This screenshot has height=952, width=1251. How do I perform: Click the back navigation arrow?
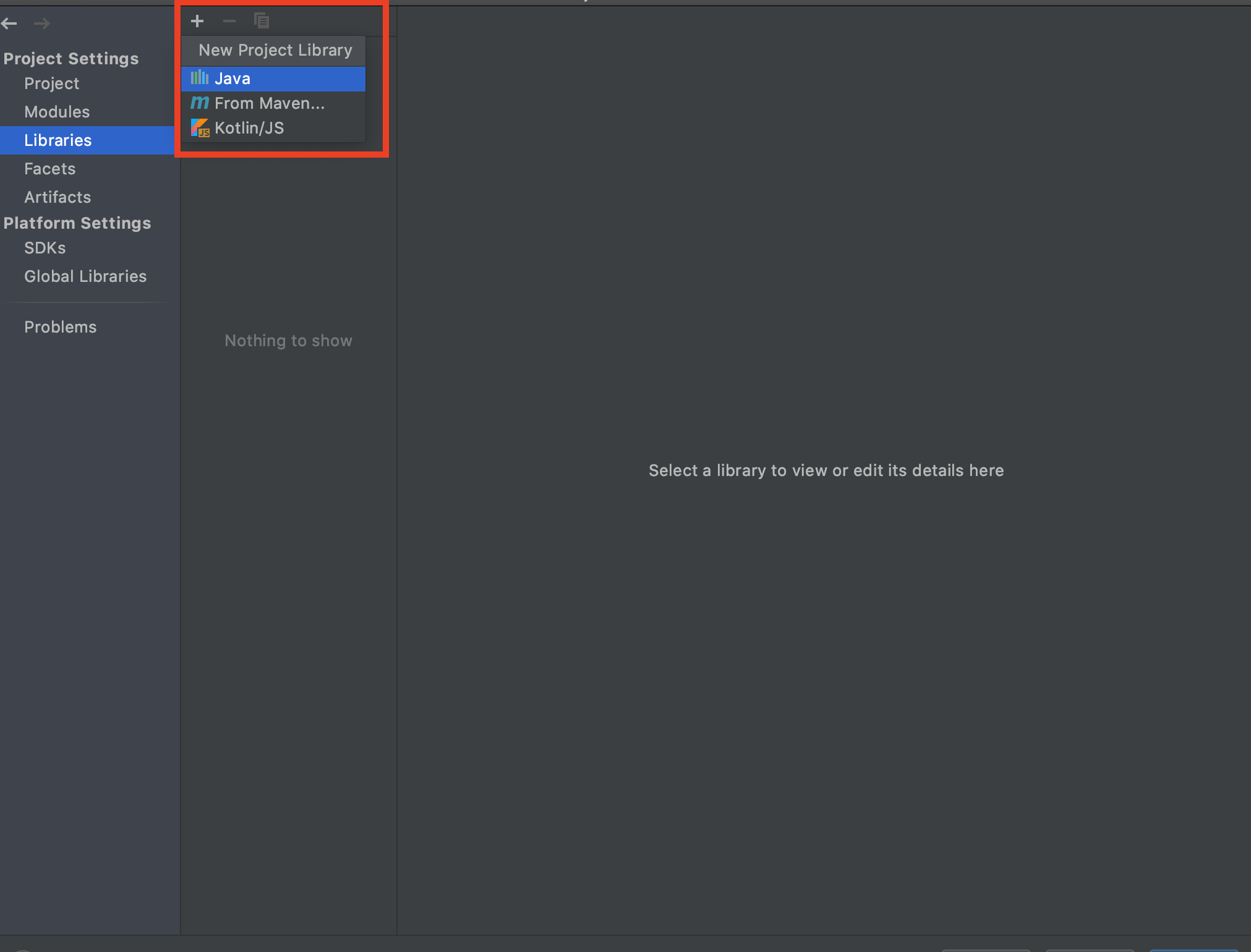[11, 22]
